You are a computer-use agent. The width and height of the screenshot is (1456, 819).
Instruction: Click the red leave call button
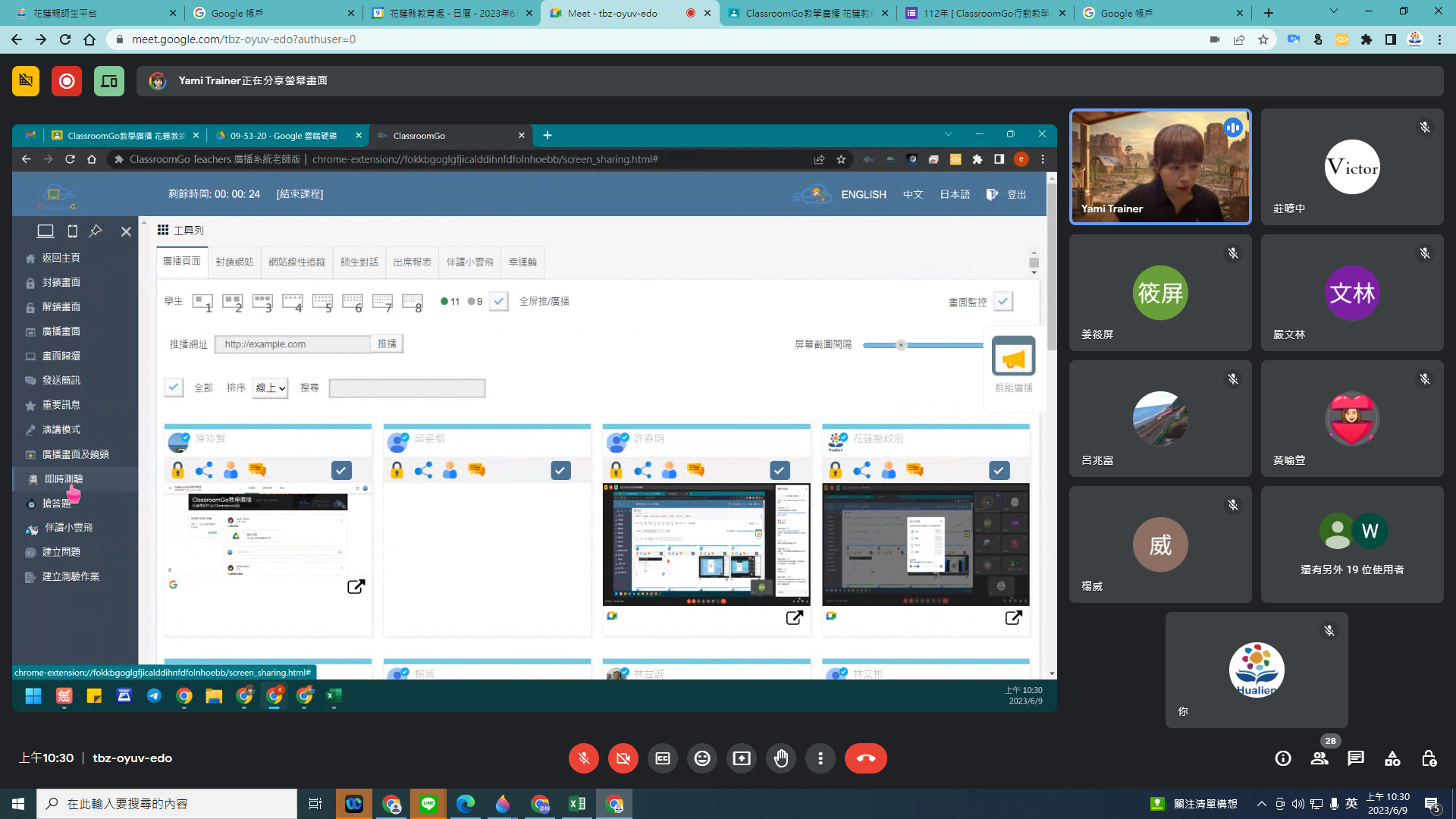pos(865,758)
